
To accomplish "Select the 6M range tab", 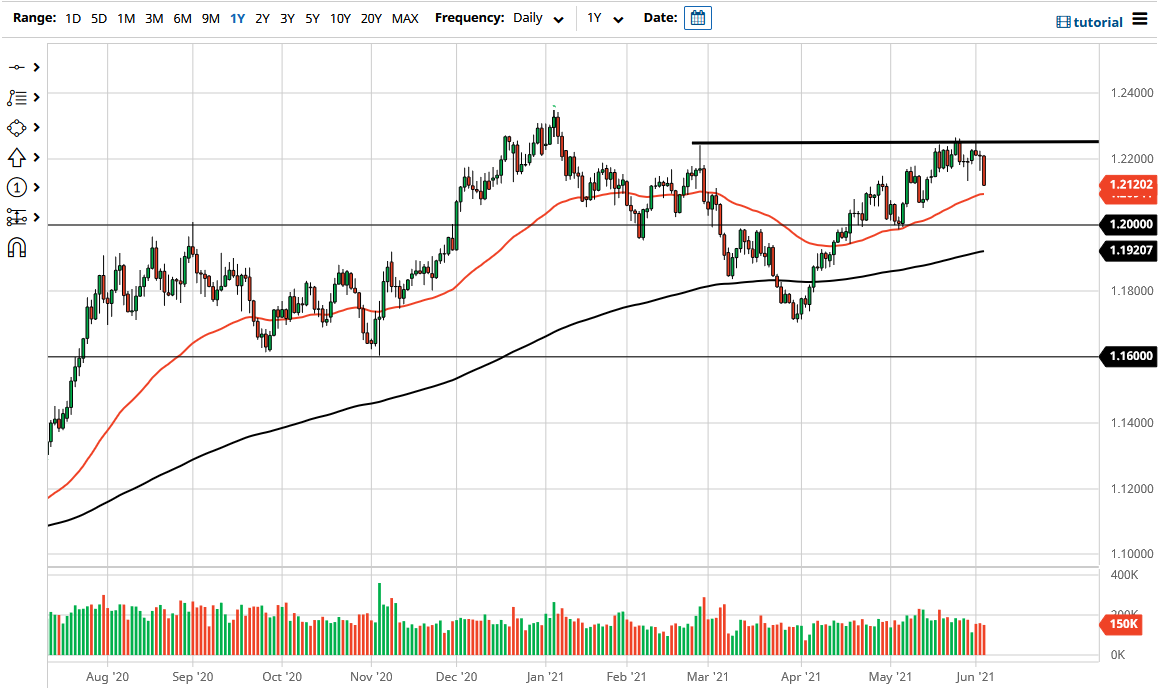I will coord(182,18).
